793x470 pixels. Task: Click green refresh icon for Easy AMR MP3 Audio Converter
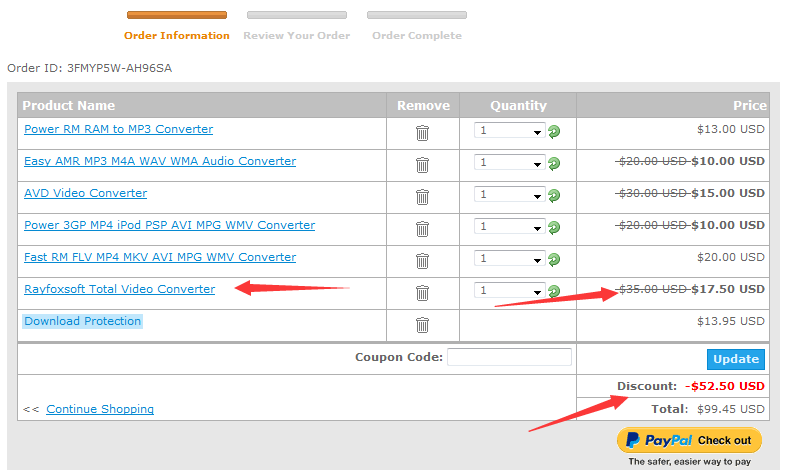[554, 163]
